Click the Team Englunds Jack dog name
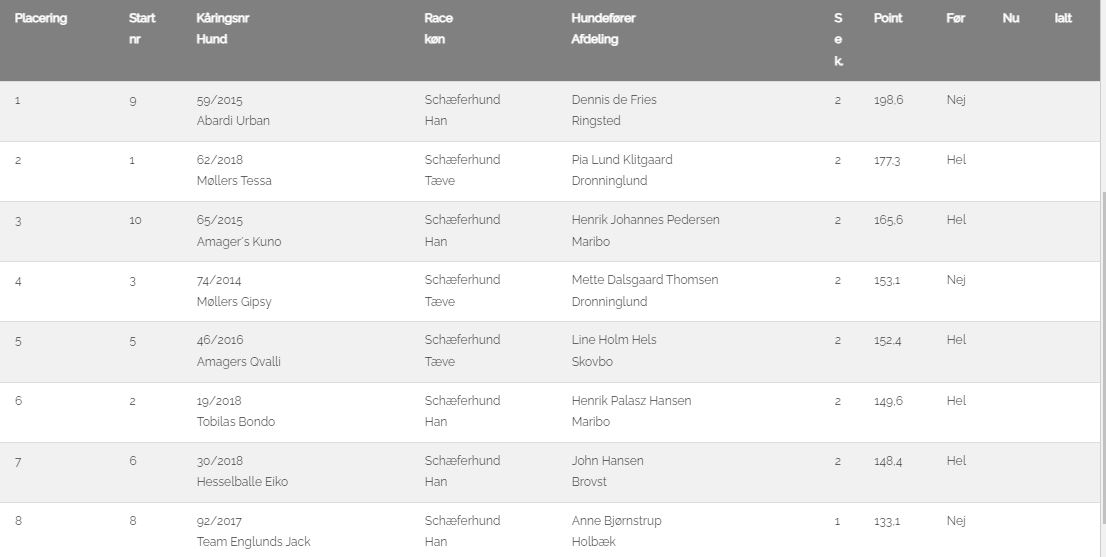1106x557 pixels. (253, 541)
